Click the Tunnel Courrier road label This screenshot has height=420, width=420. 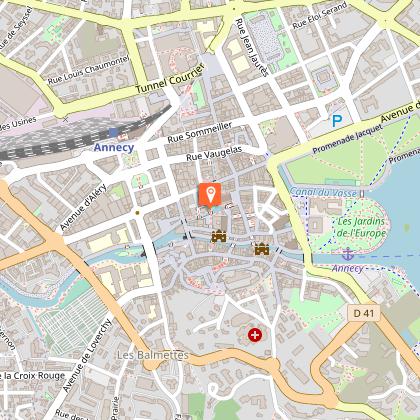coord(170,79)
